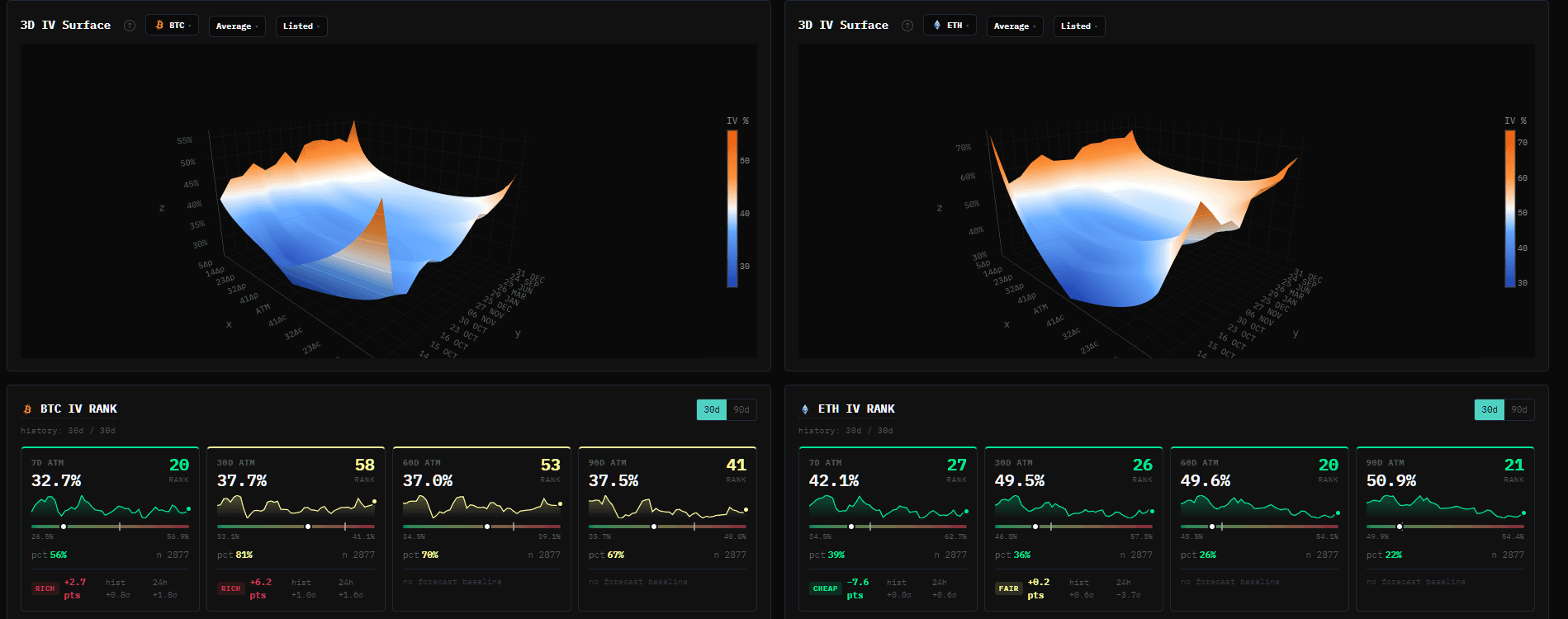Select the 30d toggle in ETH IV RANK
Image resolution: width=1568 pixels, height=619 pixels.
(x=1490, y=409)
